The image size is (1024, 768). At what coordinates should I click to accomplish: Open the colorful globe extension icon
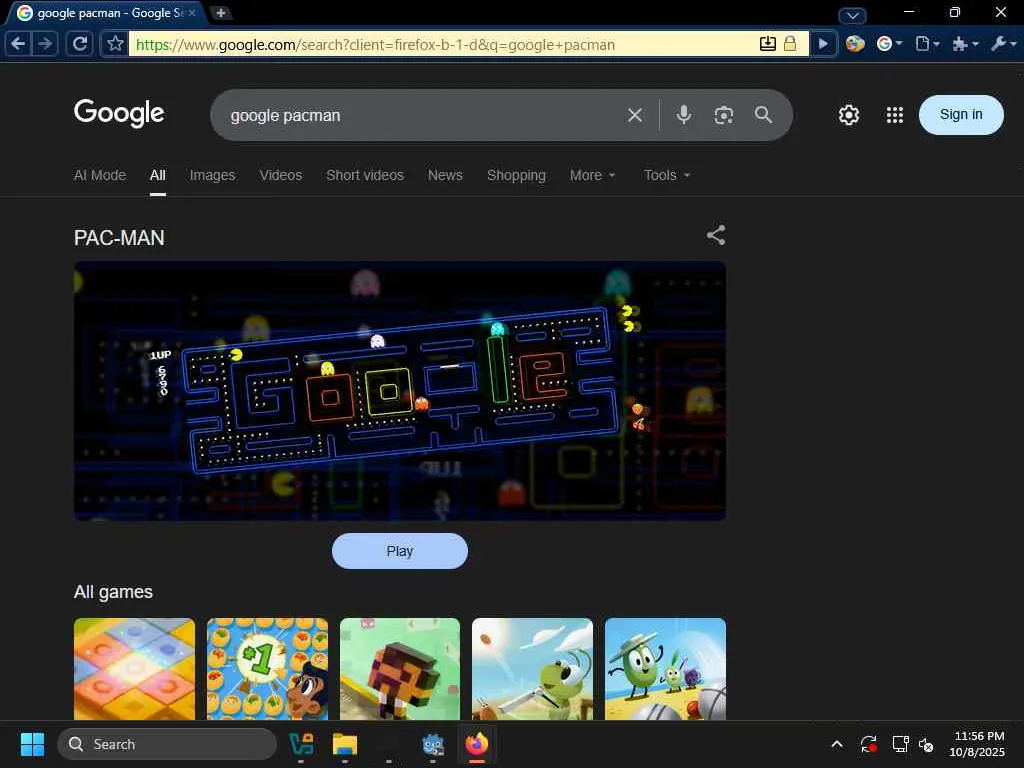point(855,44)
